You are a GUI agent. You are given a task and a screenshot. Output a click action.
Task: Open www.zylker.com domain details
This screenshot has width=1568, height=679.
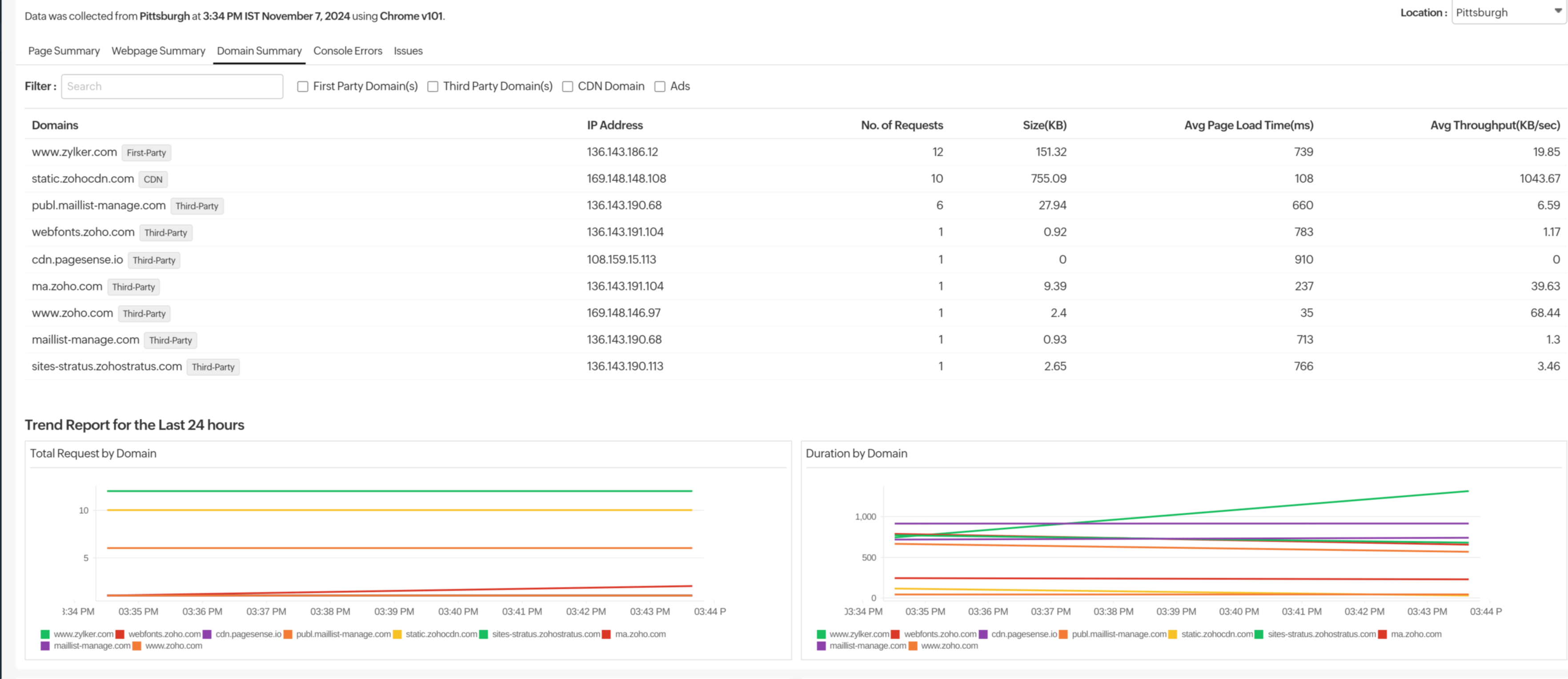point(74,152)
